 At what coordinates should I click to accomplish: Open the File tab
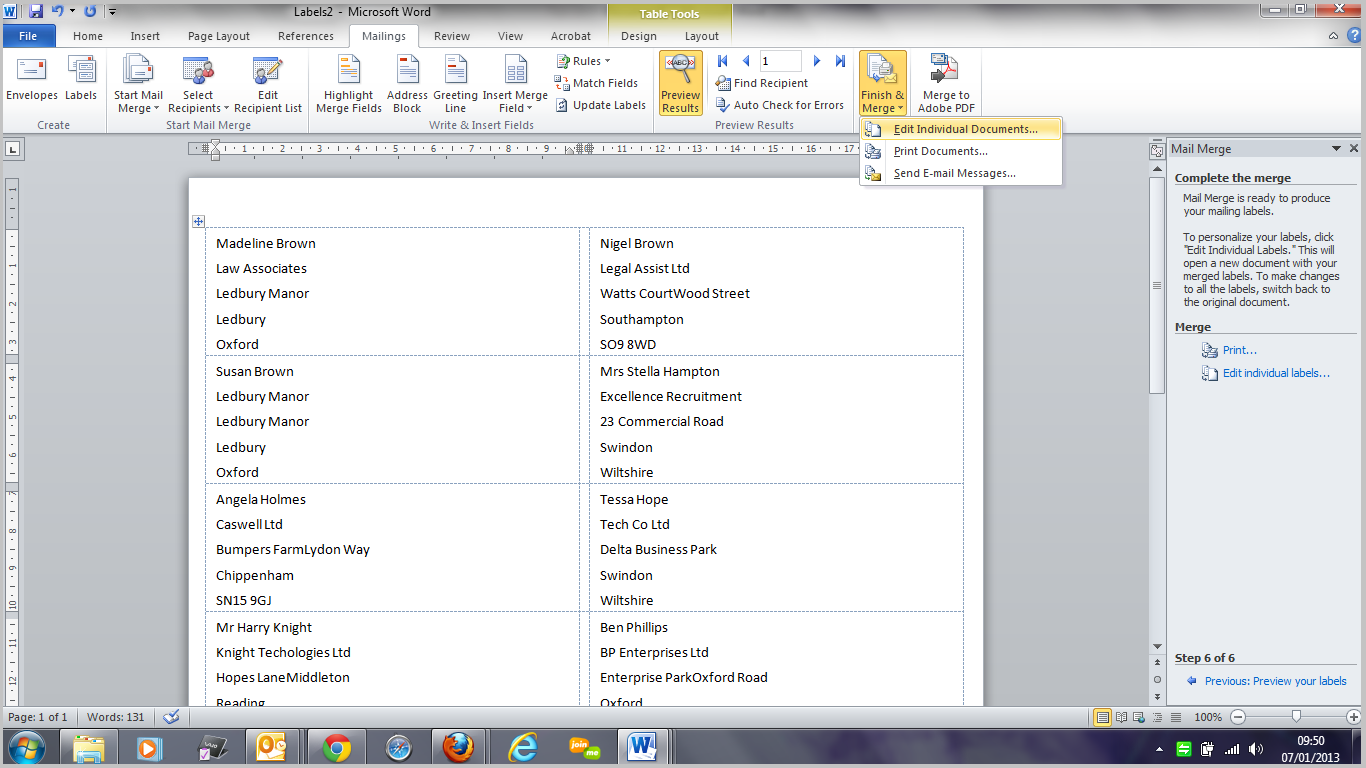point(28,36)
